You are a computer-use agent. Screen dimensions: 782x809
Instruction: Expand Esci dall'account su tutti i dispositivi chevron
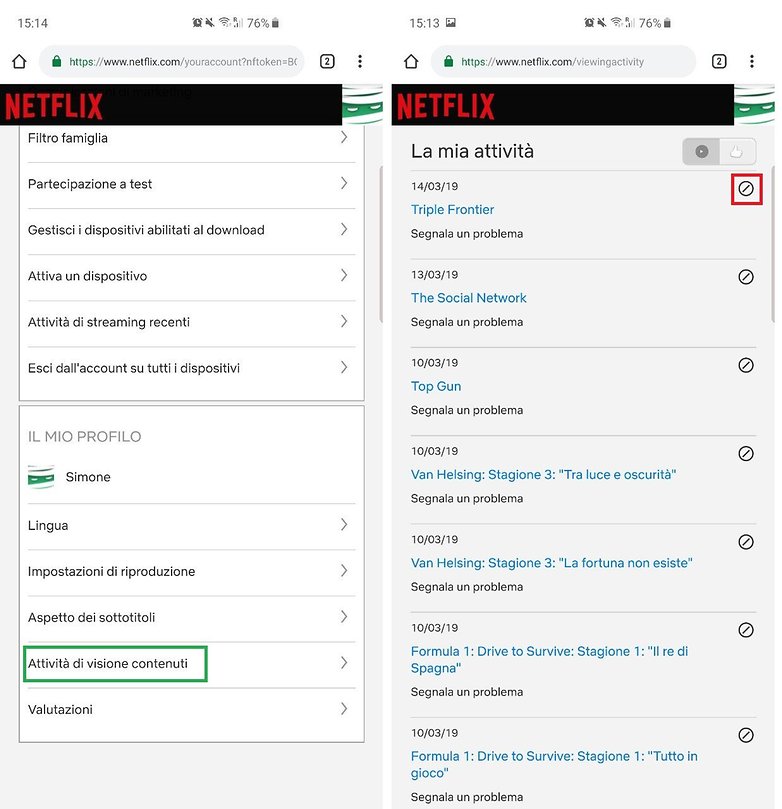[344, 367]
